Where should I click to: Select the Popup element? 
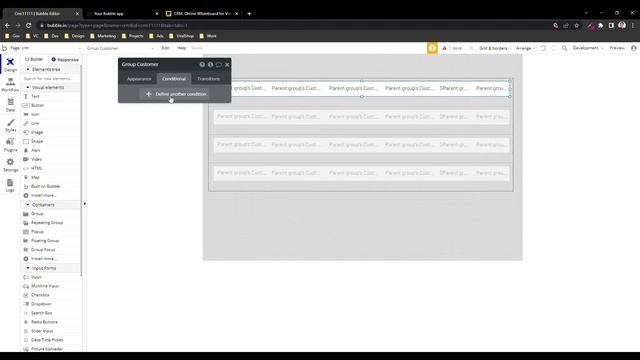pos(51,232)
